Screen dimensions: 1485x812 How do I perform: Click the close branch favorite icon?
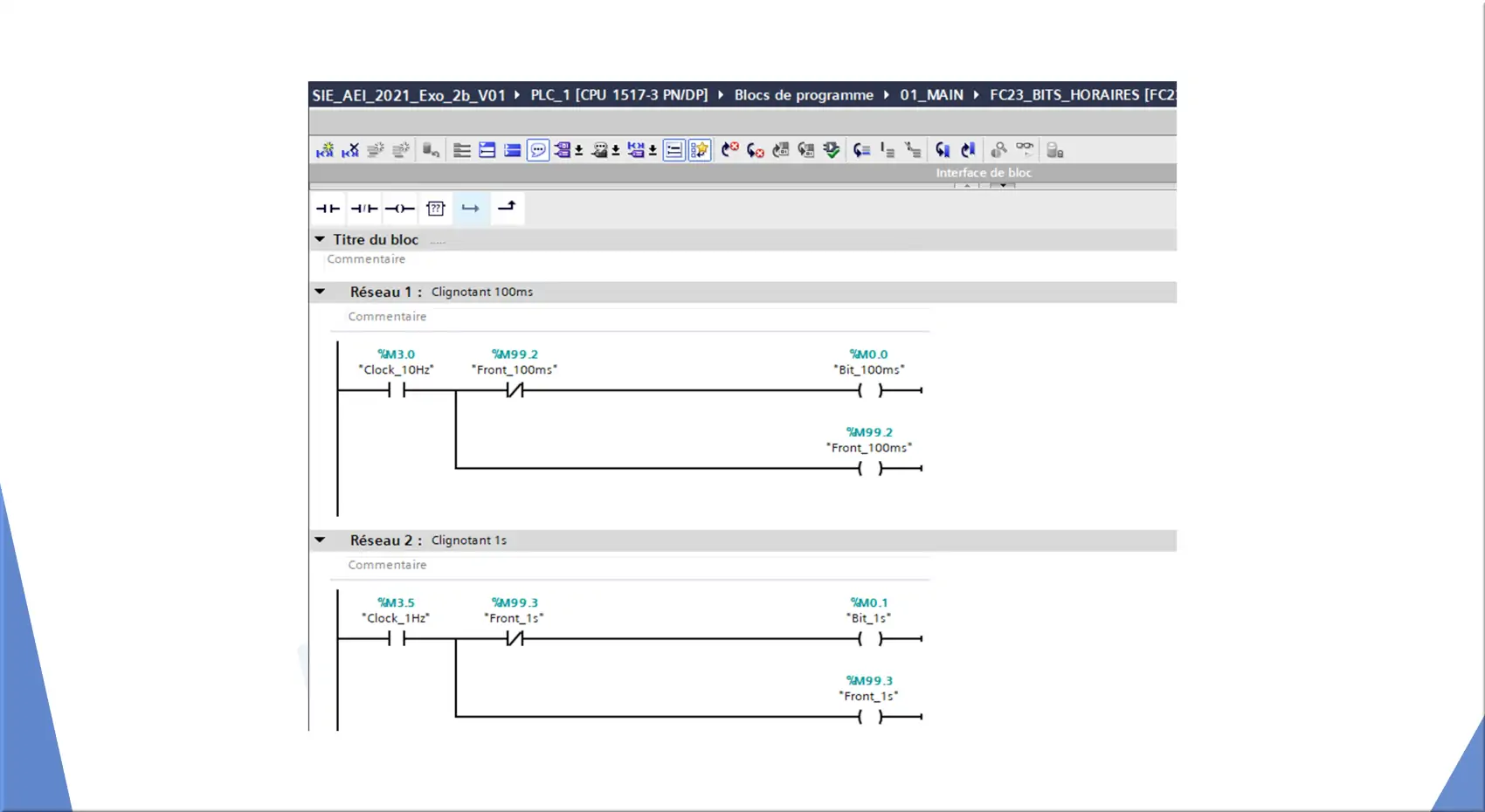(507, 207)
